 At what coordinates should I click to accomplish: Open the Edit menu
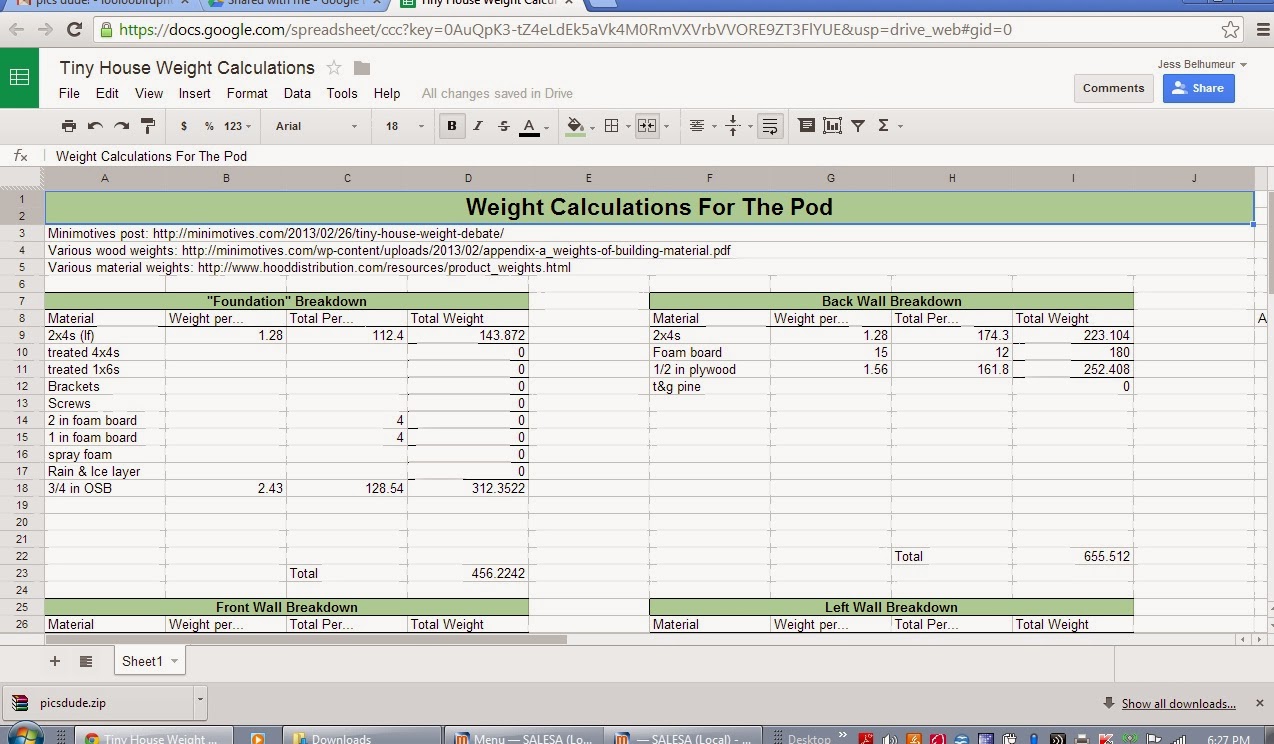click(x=107, y=93)
